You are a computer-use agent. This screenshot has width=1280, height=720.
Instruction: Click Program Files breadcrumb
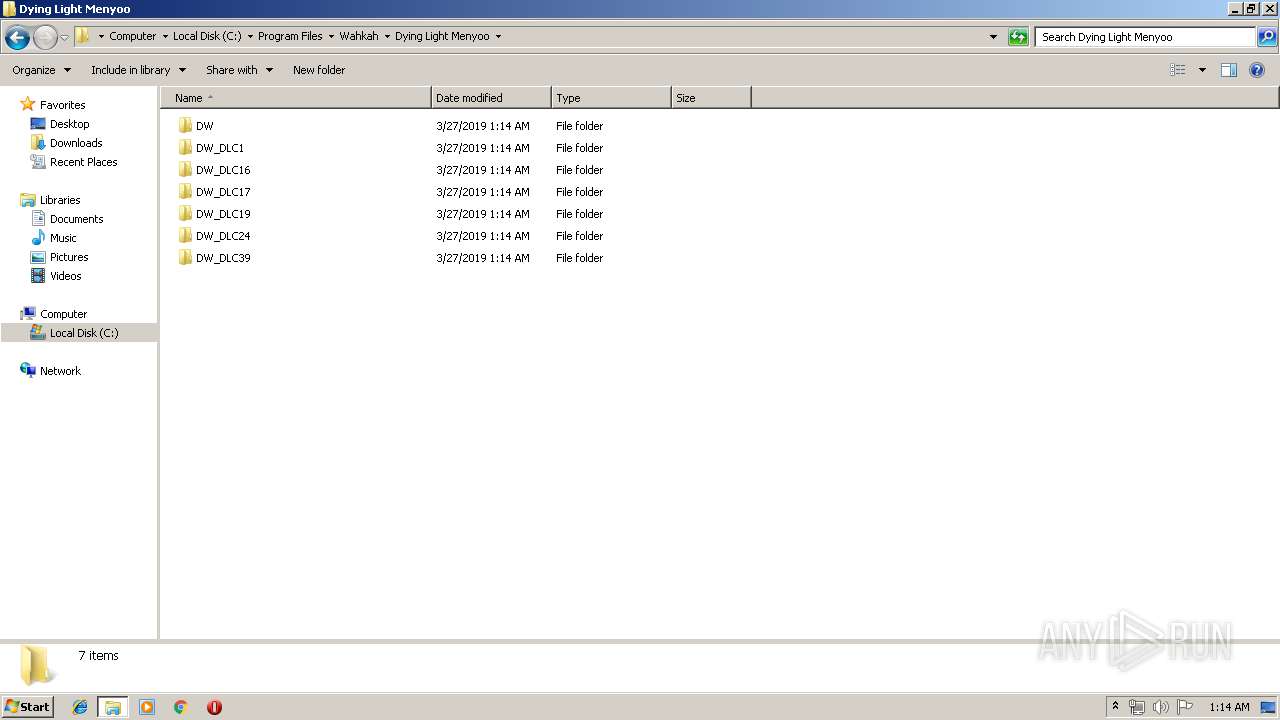click(x=290, y=36)
